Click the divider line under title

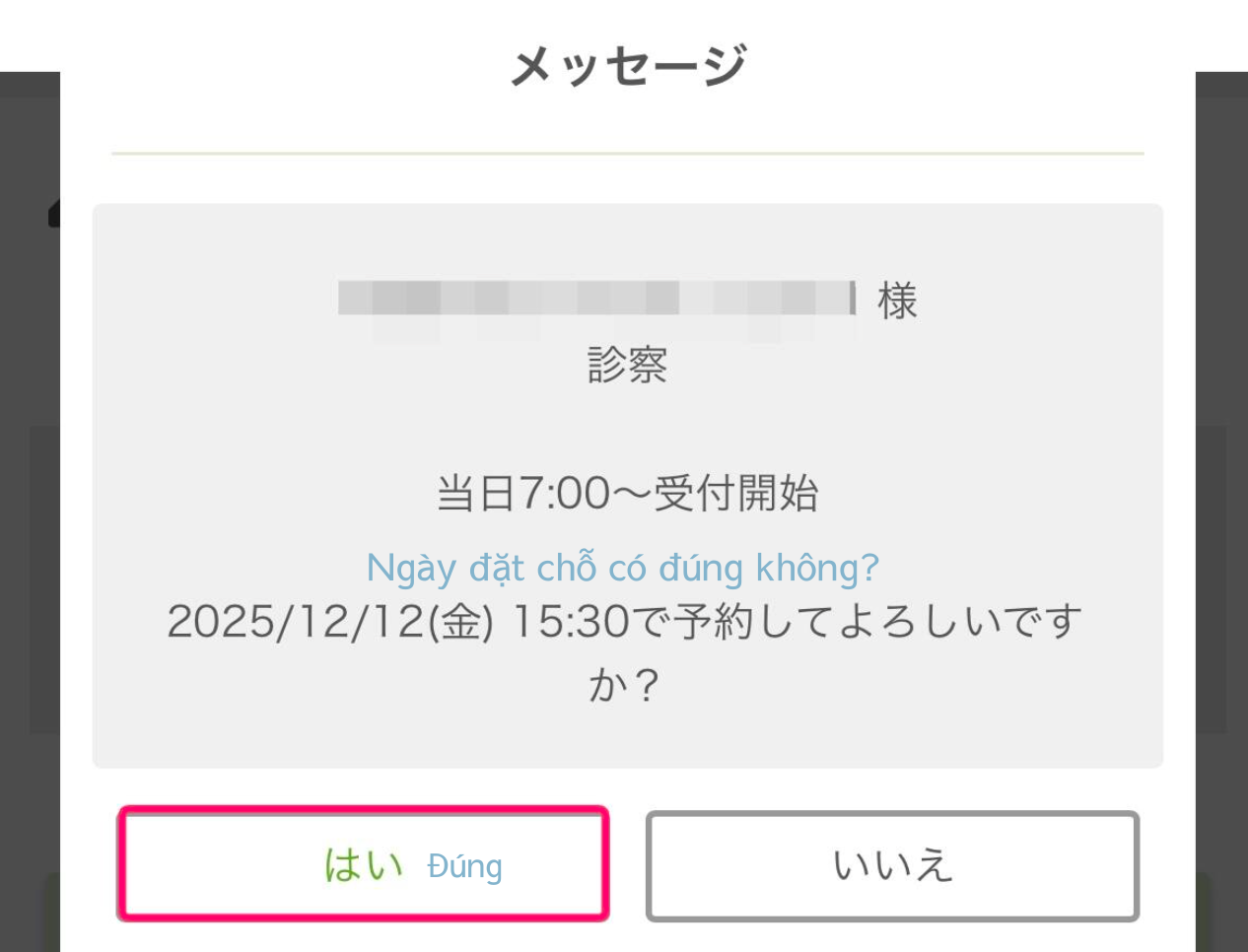(x=628, y=154)
